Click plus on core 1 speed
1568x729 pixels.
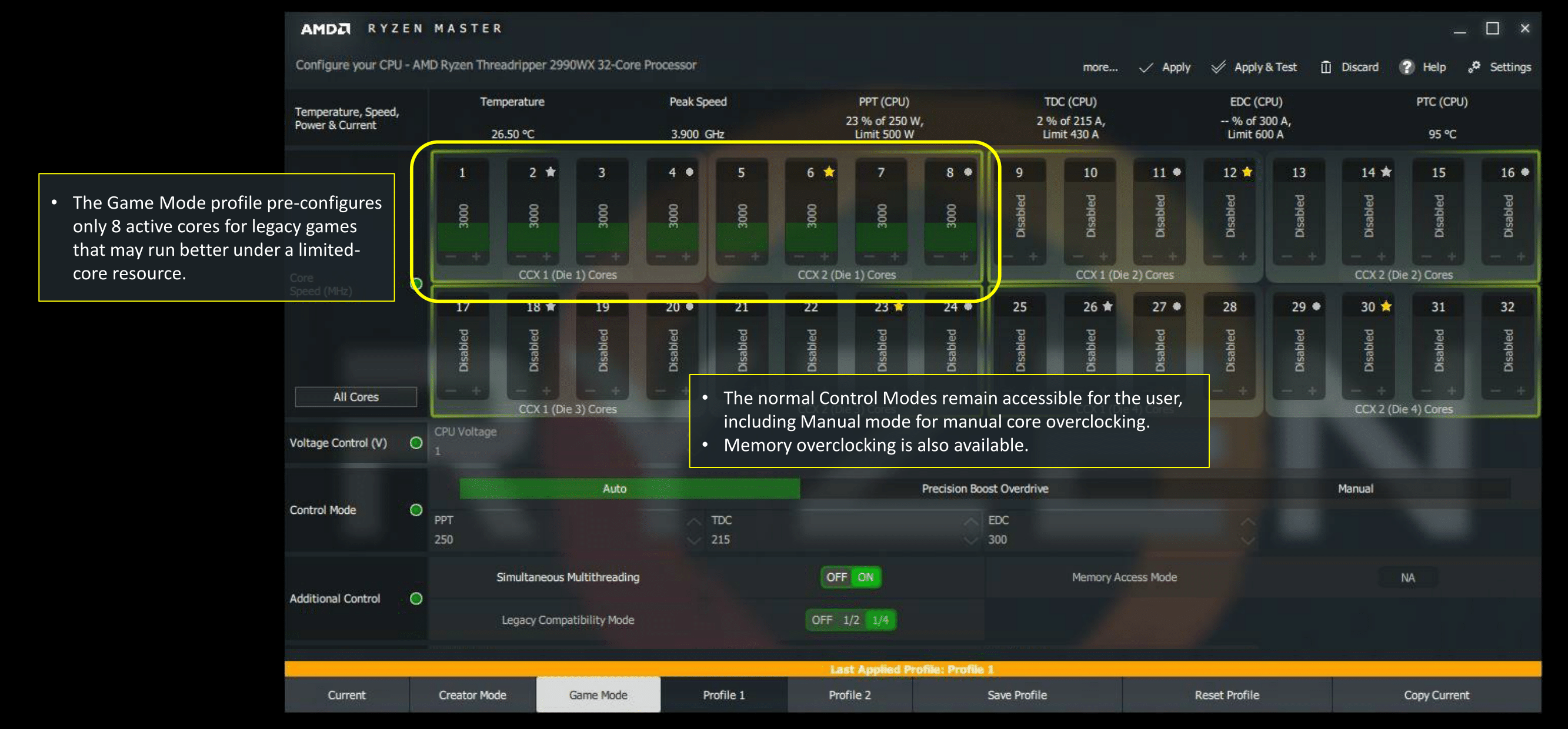tap(476, 256)
